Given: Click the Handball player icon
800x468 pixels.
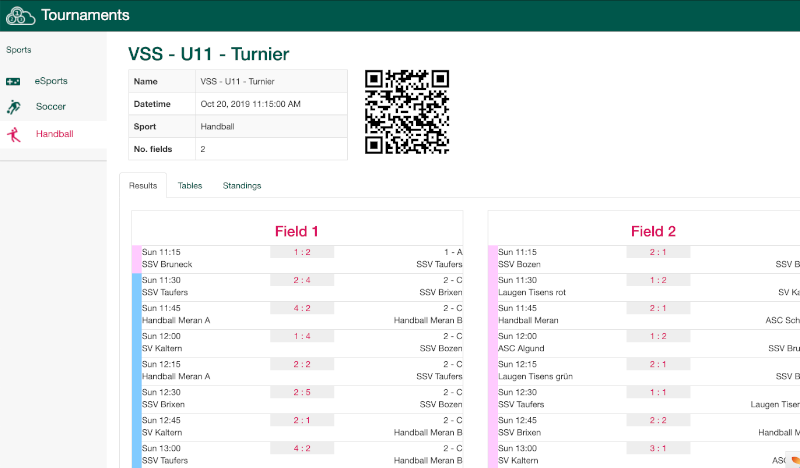Looking at the screenshot, I should [14, 134].
